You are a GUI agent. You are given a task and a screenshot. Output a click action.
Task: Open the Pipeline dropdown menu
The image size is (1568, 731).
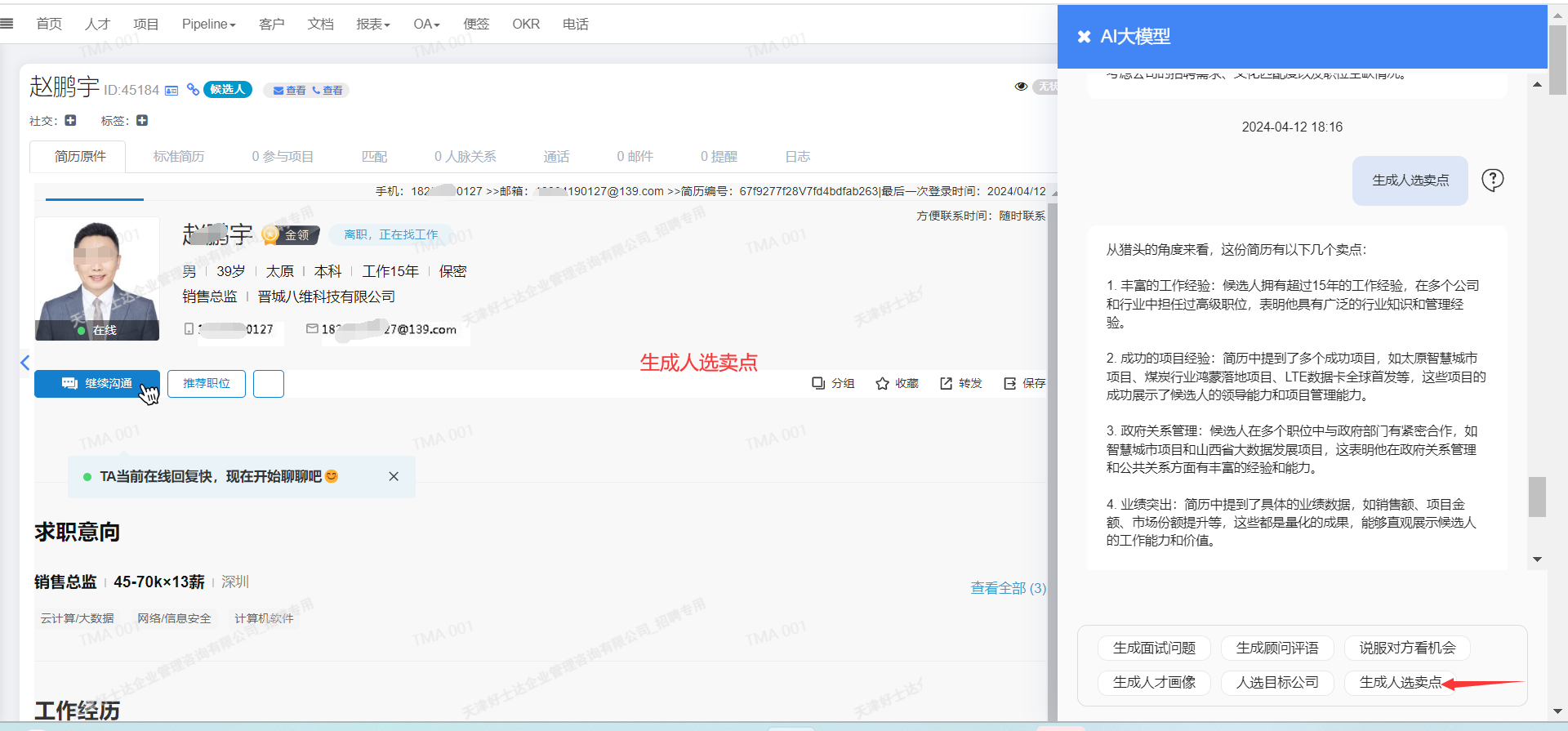[x=208, y=25]
